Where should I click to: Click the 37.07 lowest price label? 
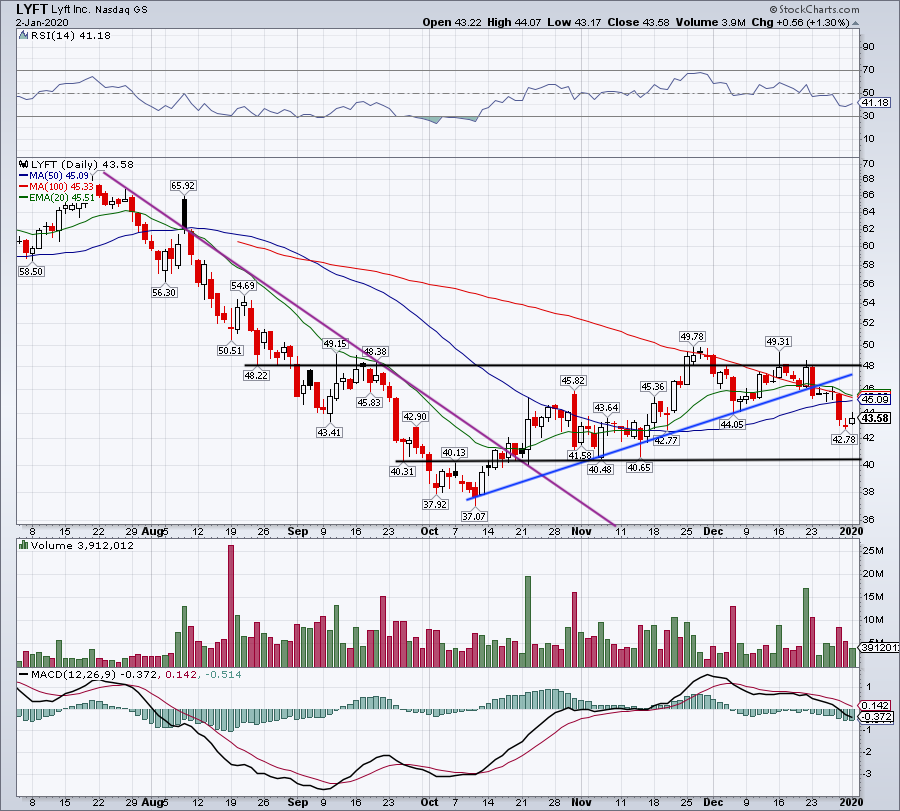tap(474, 516)
